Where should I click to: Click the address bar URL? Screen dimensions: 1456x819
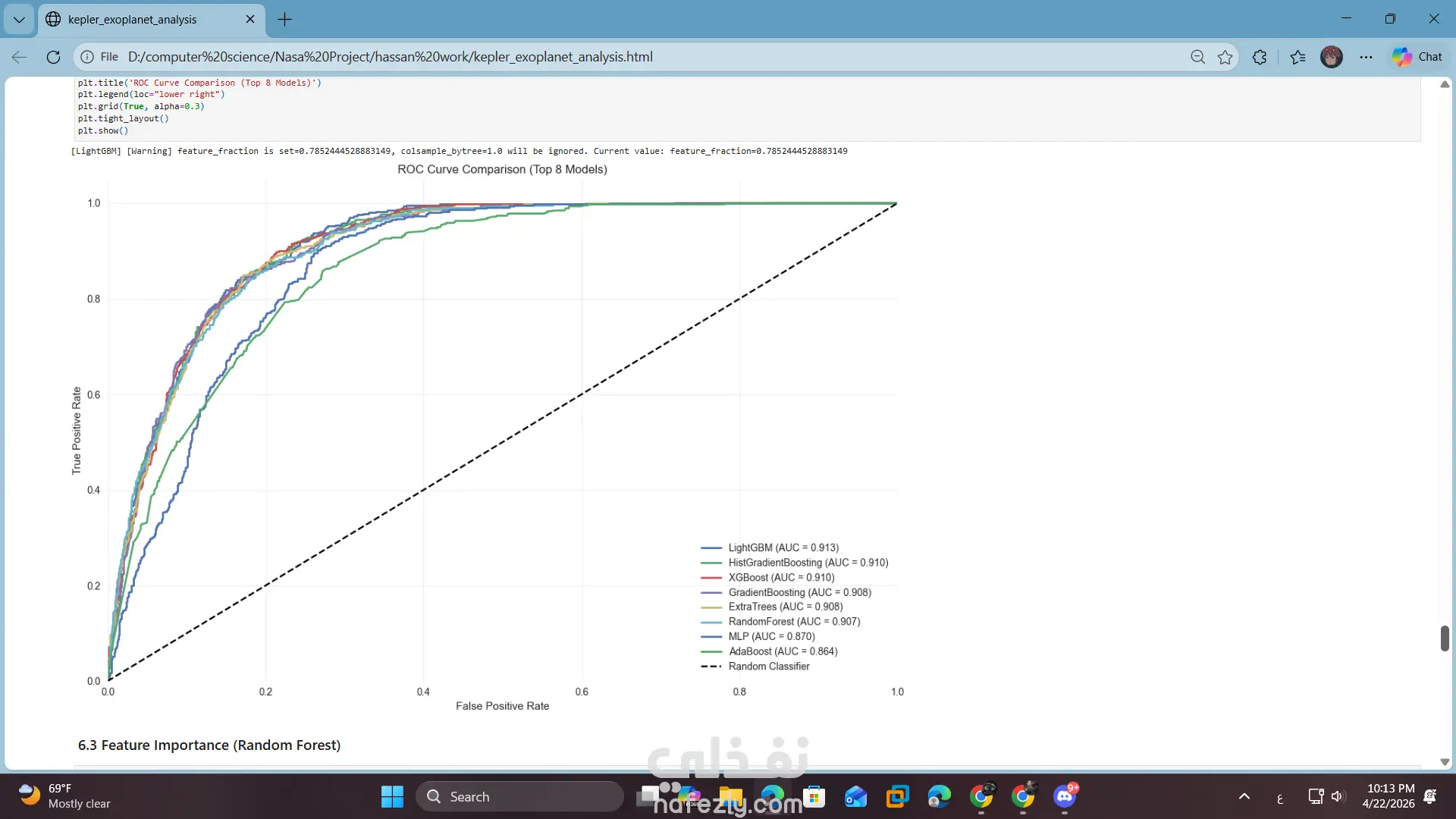(390, 57)
